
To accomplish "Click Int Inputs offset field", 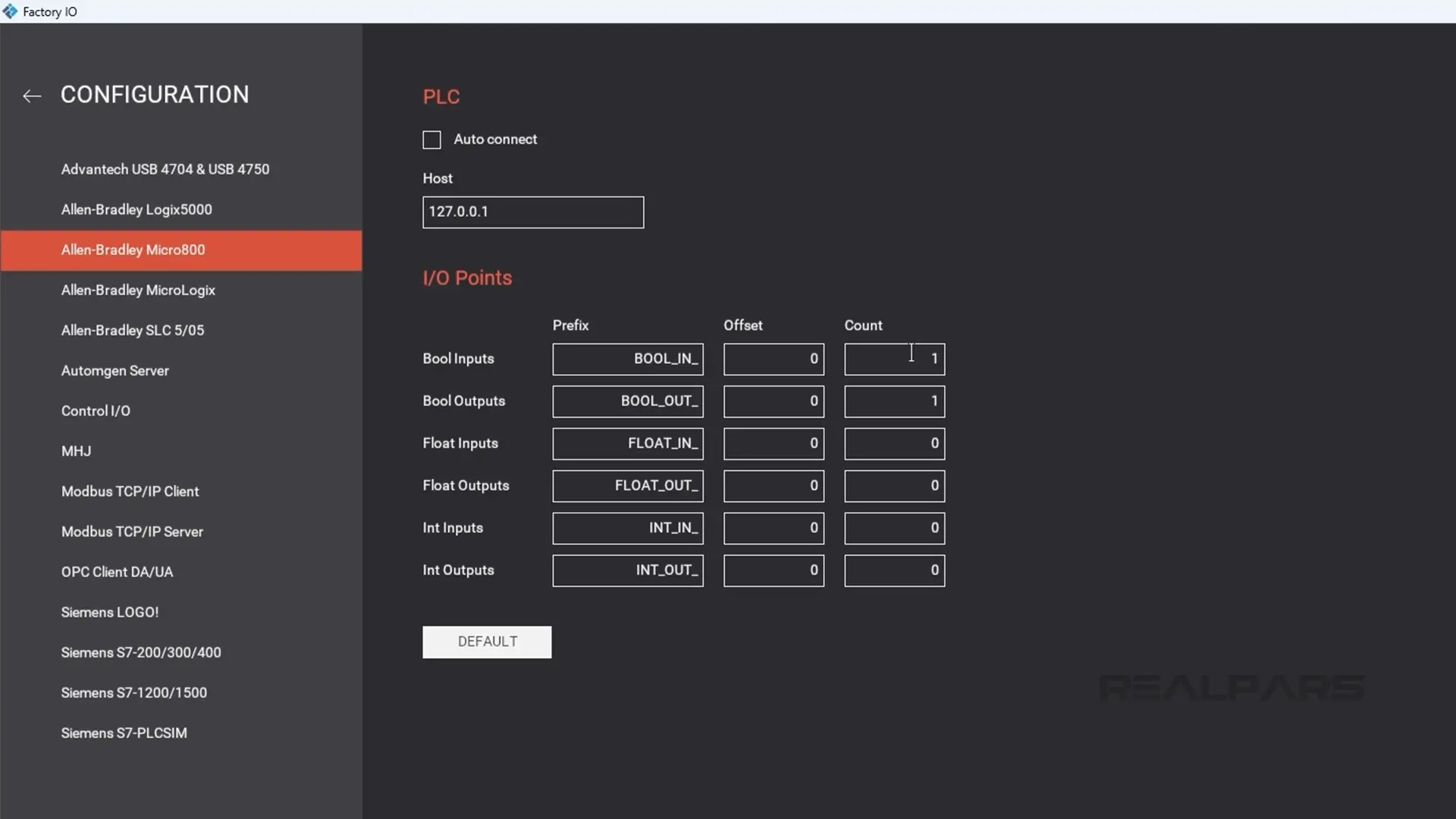I will click(x=773, y=529).
